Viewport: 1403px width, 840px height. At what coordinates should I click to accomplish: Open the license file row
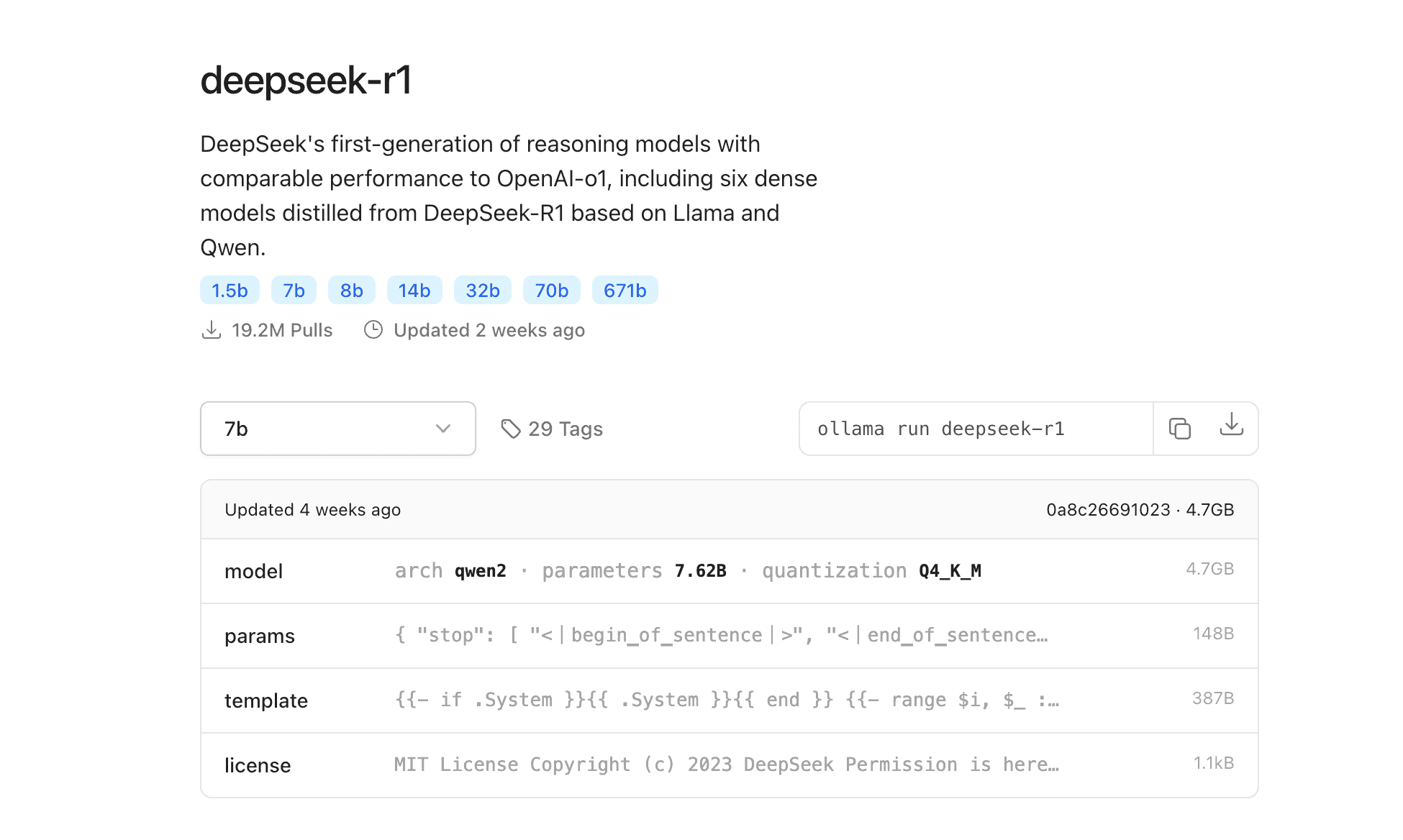[x=729, y=765]
